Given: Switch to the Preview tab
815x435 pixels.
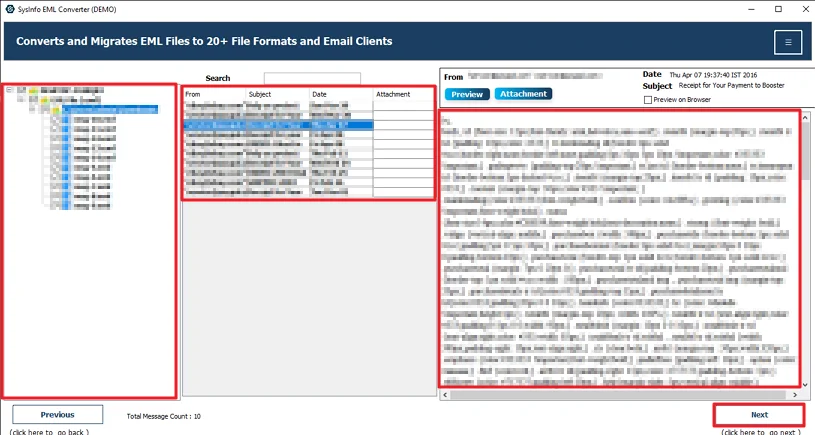Looking at the screenshot, I should pos(466,94).
